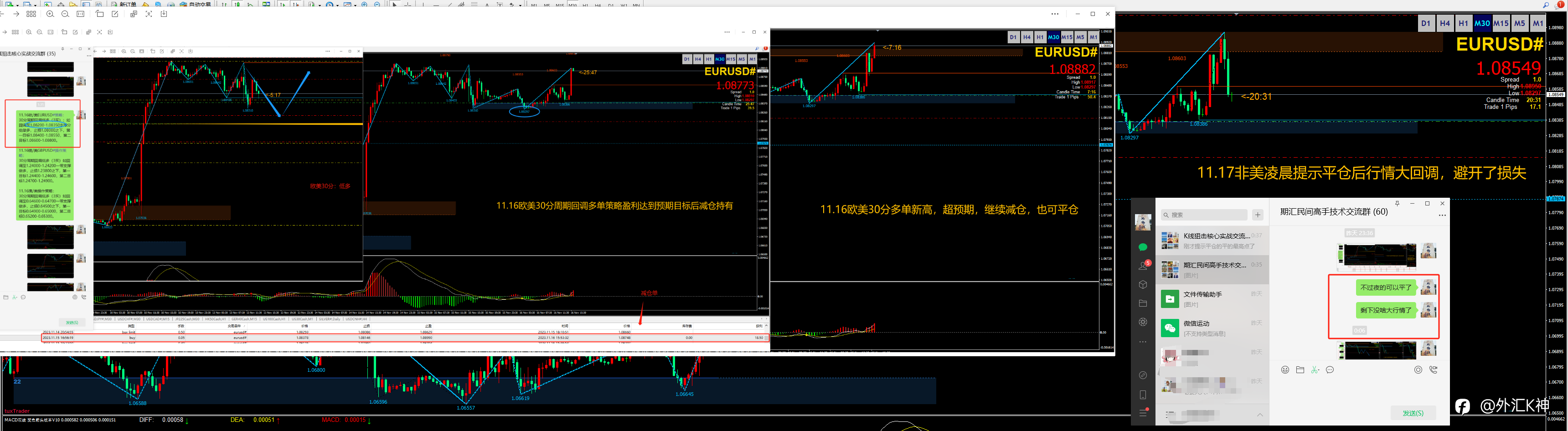Click the translate icon in the topmost viewer toolbar
The height and width of the screenshot is (431, 1568).
click(x=134, y=14)
